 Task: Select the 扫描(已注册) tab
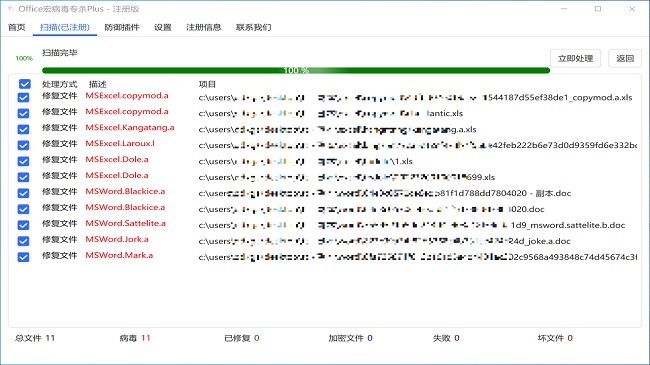(65, 27)
